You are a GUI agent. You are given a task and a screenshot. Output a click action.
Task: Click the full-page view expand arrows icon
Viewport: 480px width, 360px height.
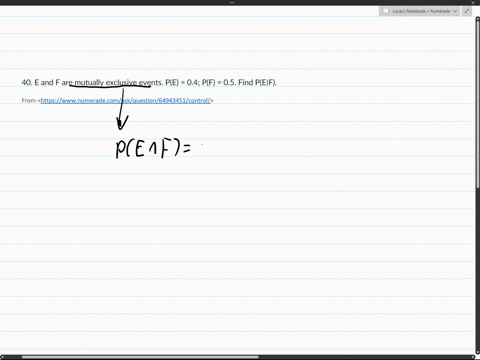(467, 11)
